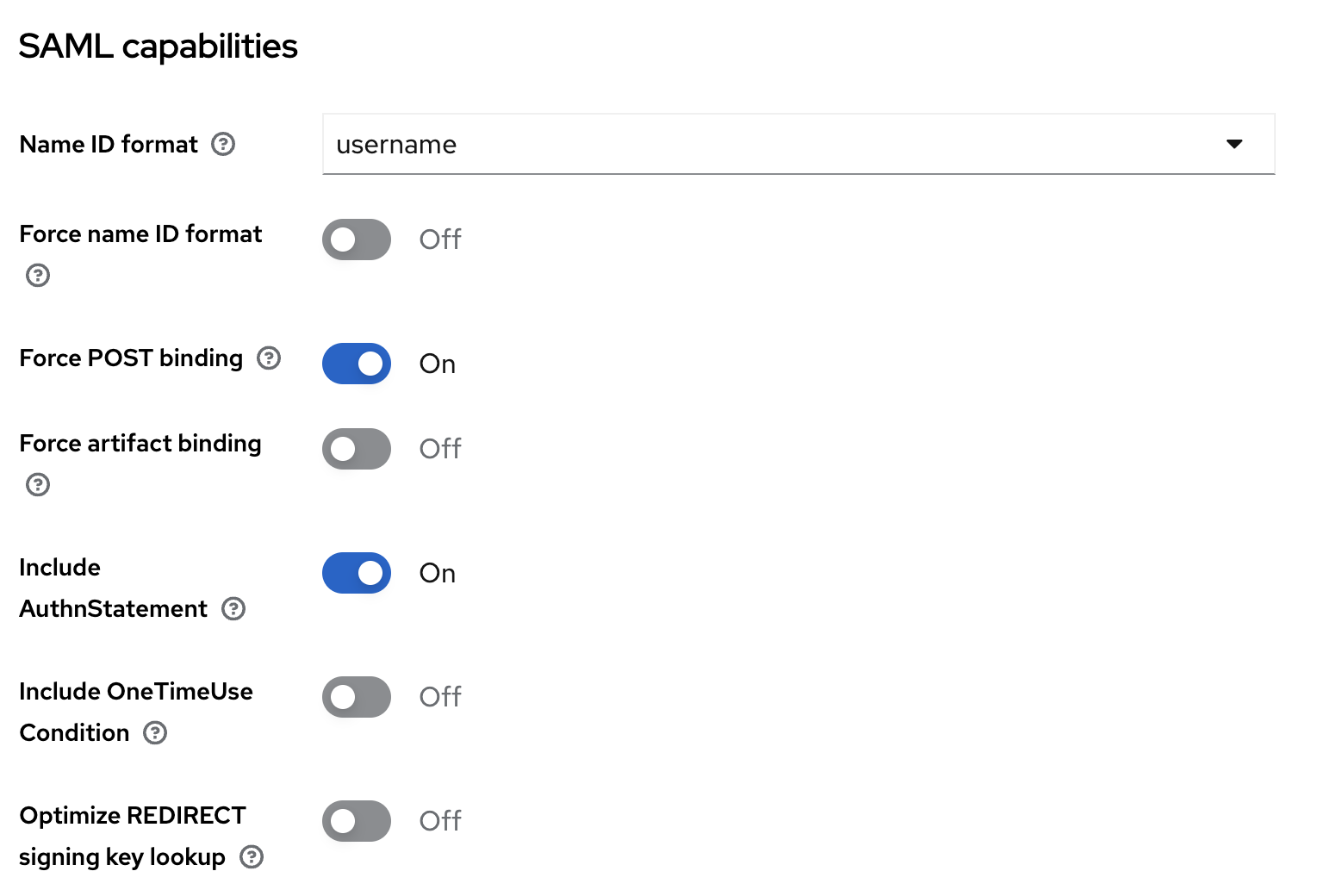Click help icon for Optimize REDIRECT signing key lookup
Viewport: 1337px width, 896px height.
[x=252, y=857]
